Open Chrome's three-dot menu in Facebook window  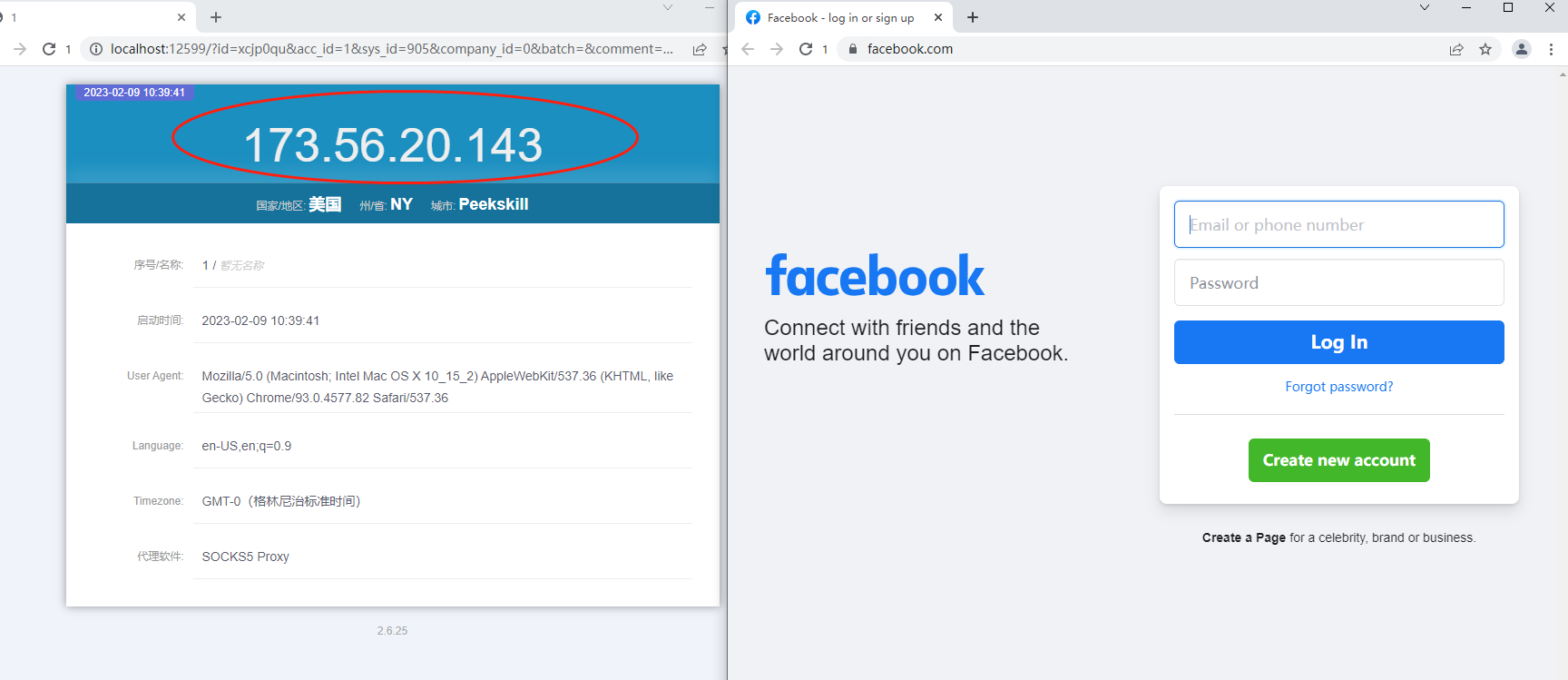1551,49
